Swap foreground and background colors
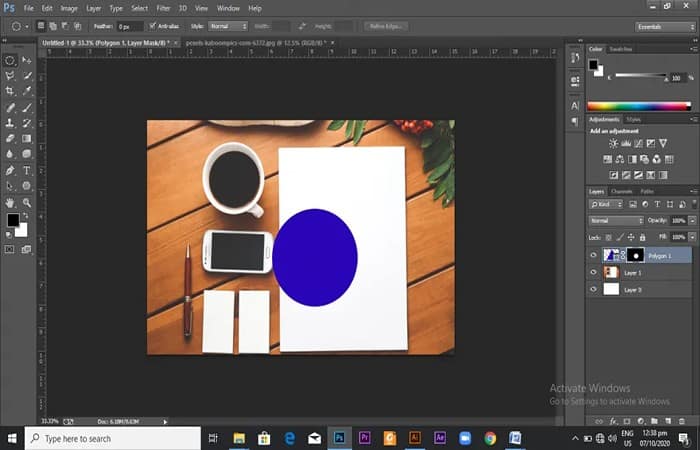Image resolution: width=700 pixels, height=450 pixels. click(x=25, y=216)
